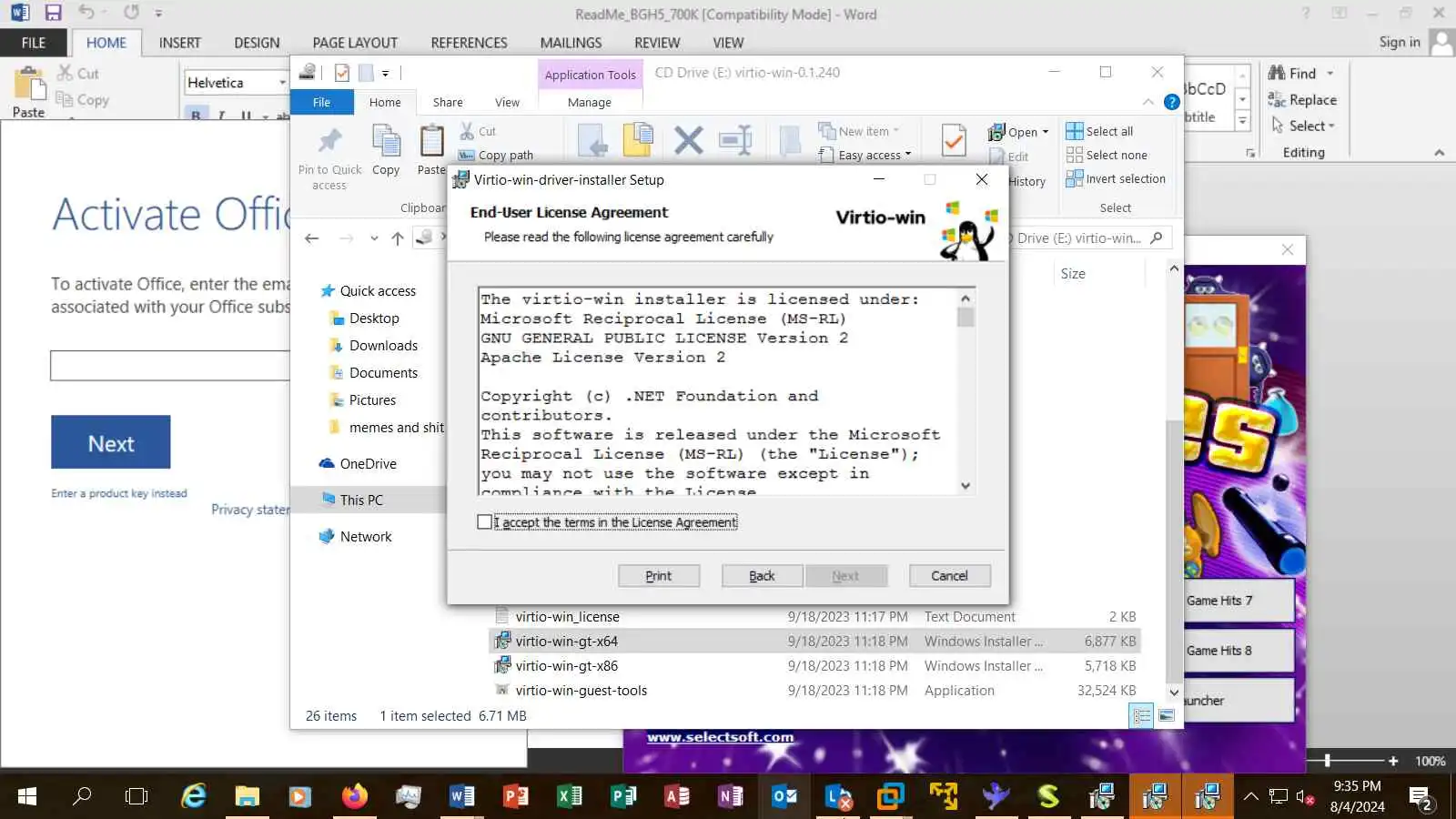Click the Size column header in Explorer

[x=1073, y=274]
